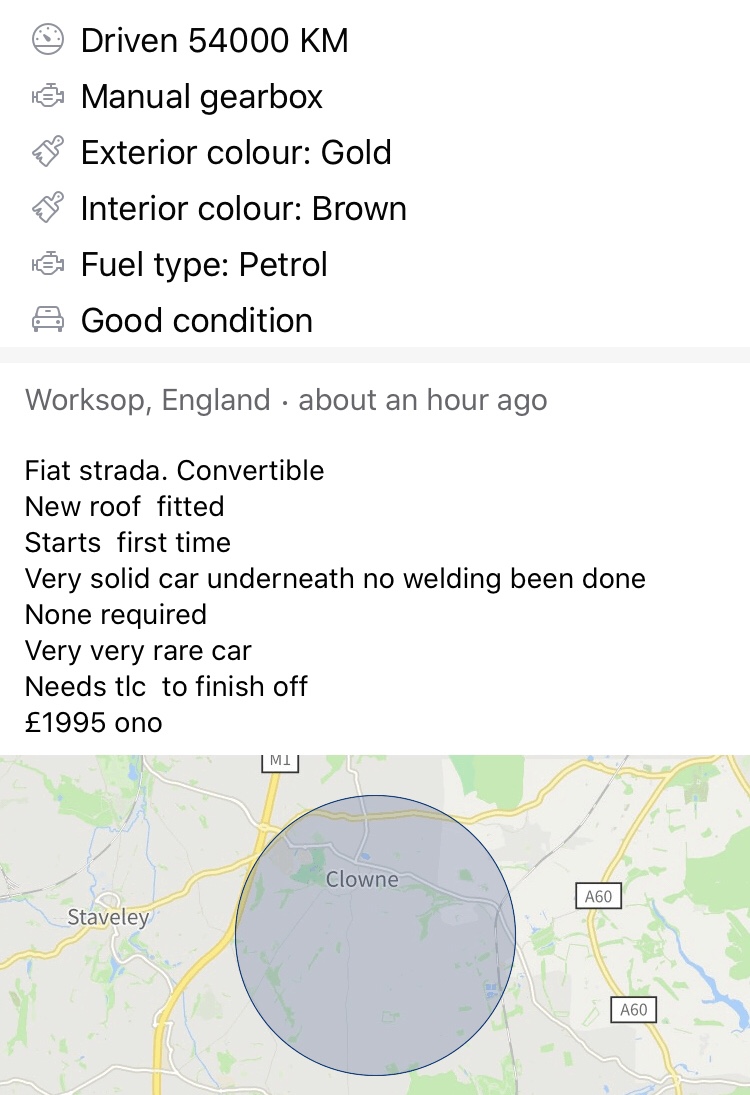The image size is (750, 1095).
Task: Tap the '£1995 ono' price line
Action: point(94,723)
